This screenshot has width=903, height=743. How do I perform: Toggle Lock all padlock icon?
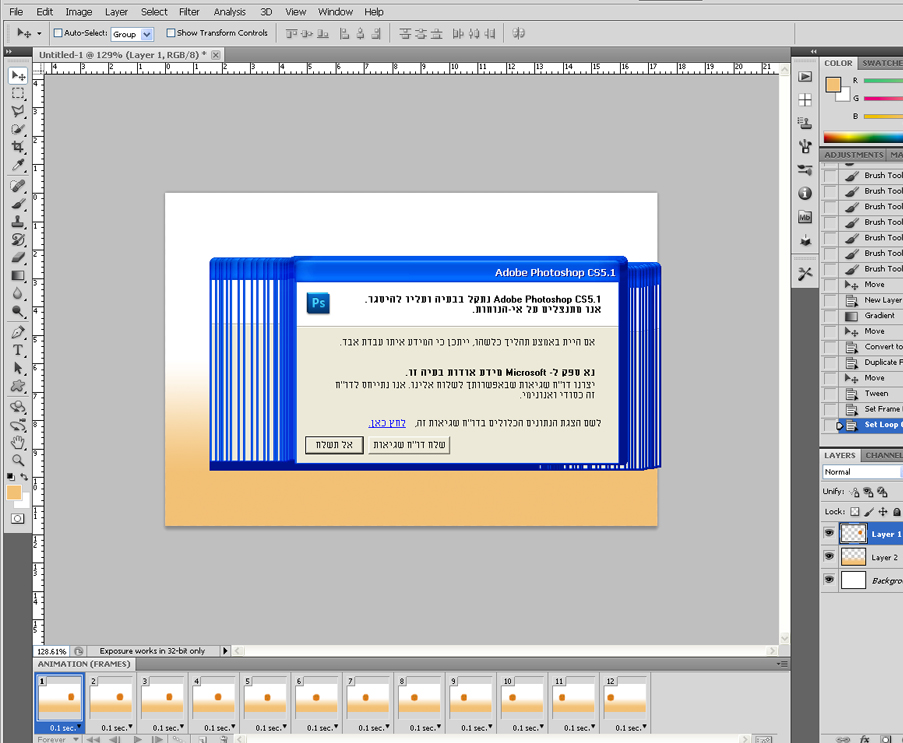click(897, 511)
